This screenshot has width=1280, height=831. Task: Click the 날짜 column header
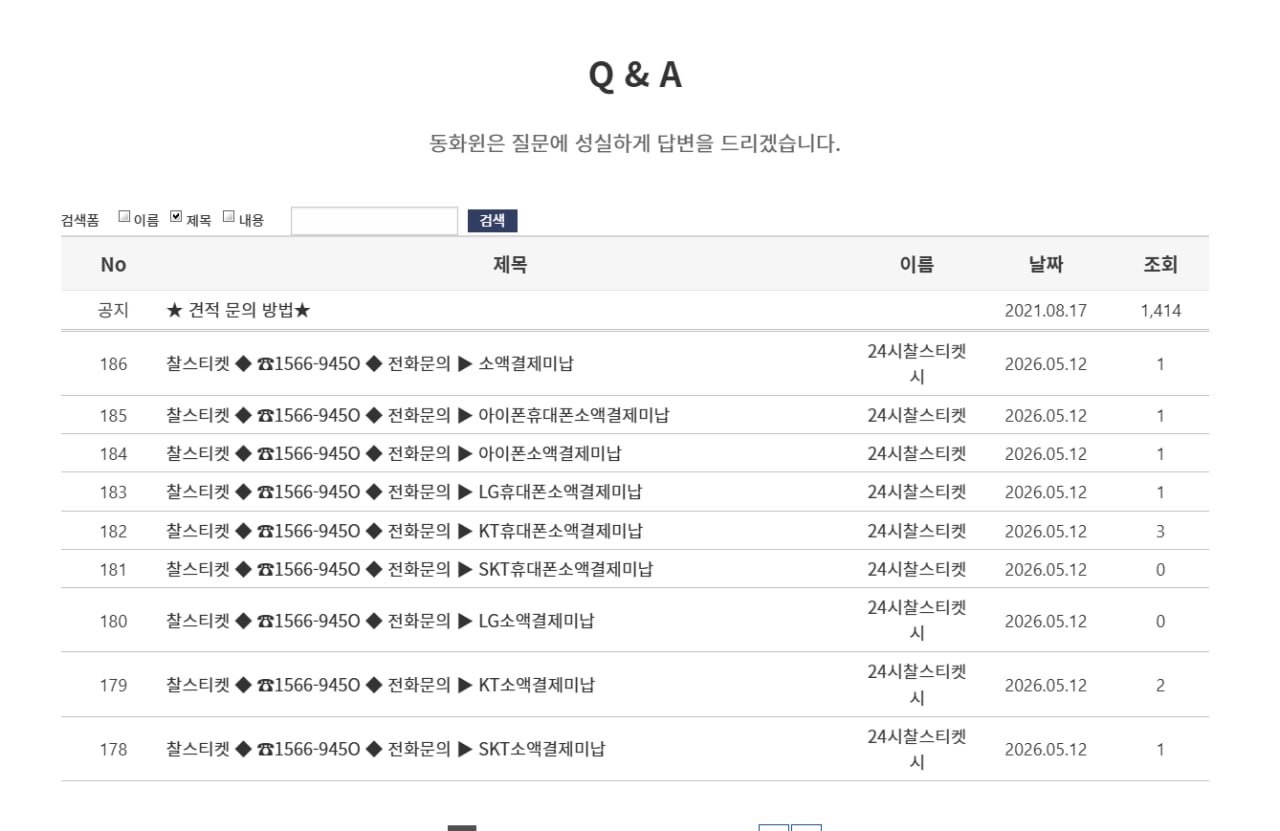(1046, 265)
